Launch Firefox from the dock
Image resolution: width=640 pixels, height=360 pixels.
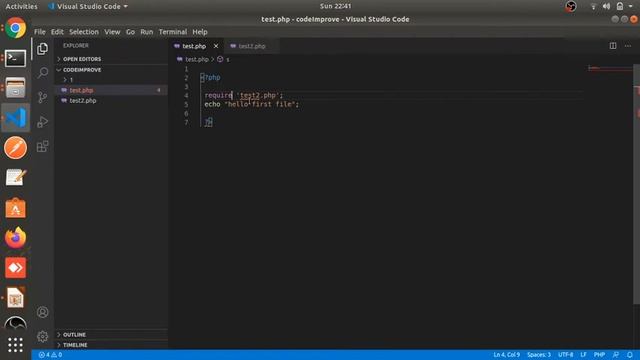click(x=16, y=238)
